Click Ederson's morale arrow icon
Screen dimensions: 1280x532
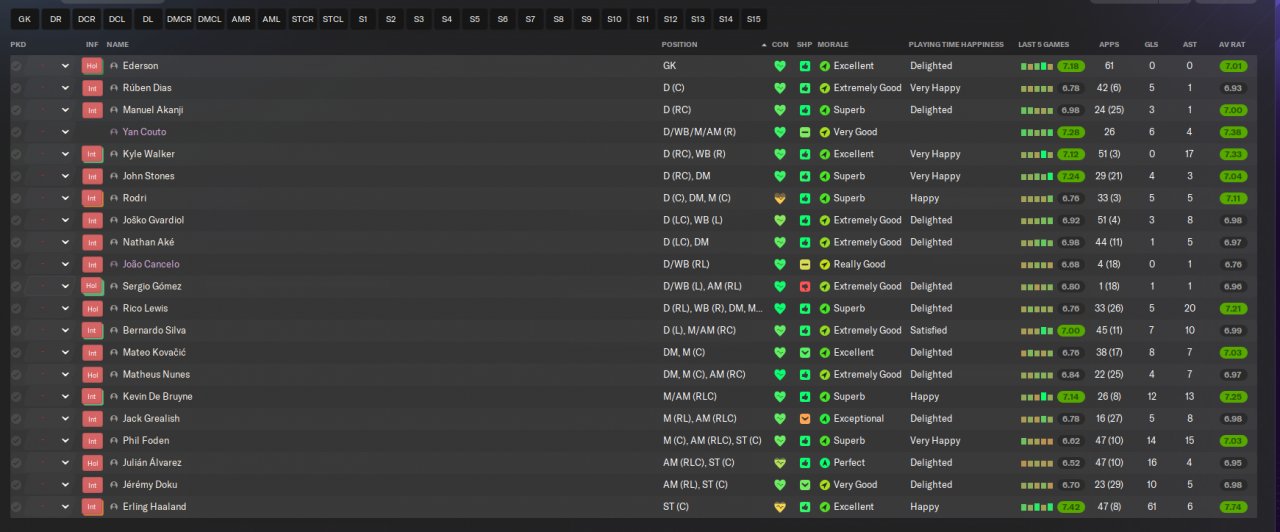[x=825, y=66]
